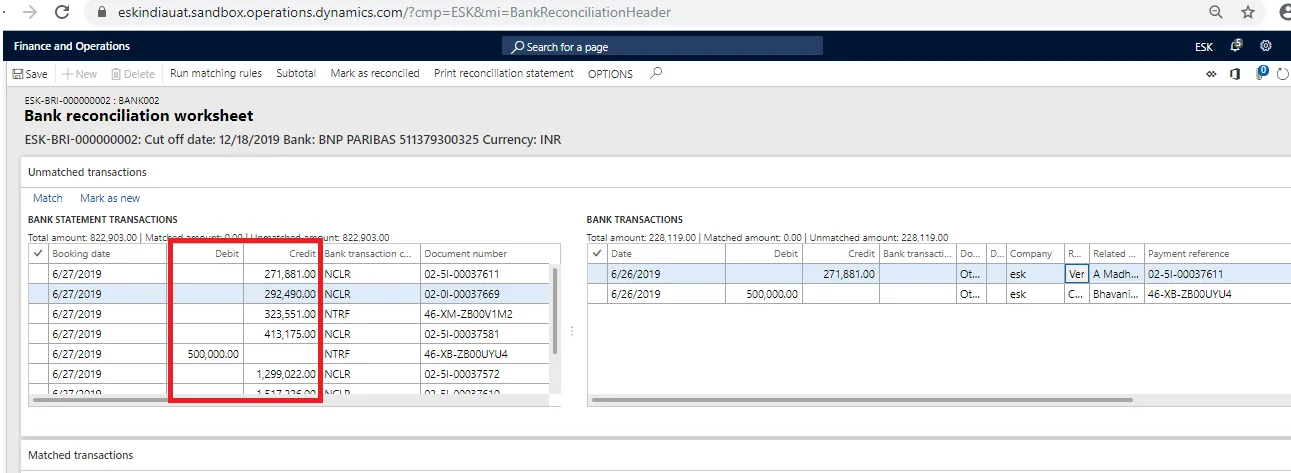The height and width of the screenshot is (473, 1291).
Task: Mark the bank transaction row for A Madh...
Action: [x=597, y=273]
